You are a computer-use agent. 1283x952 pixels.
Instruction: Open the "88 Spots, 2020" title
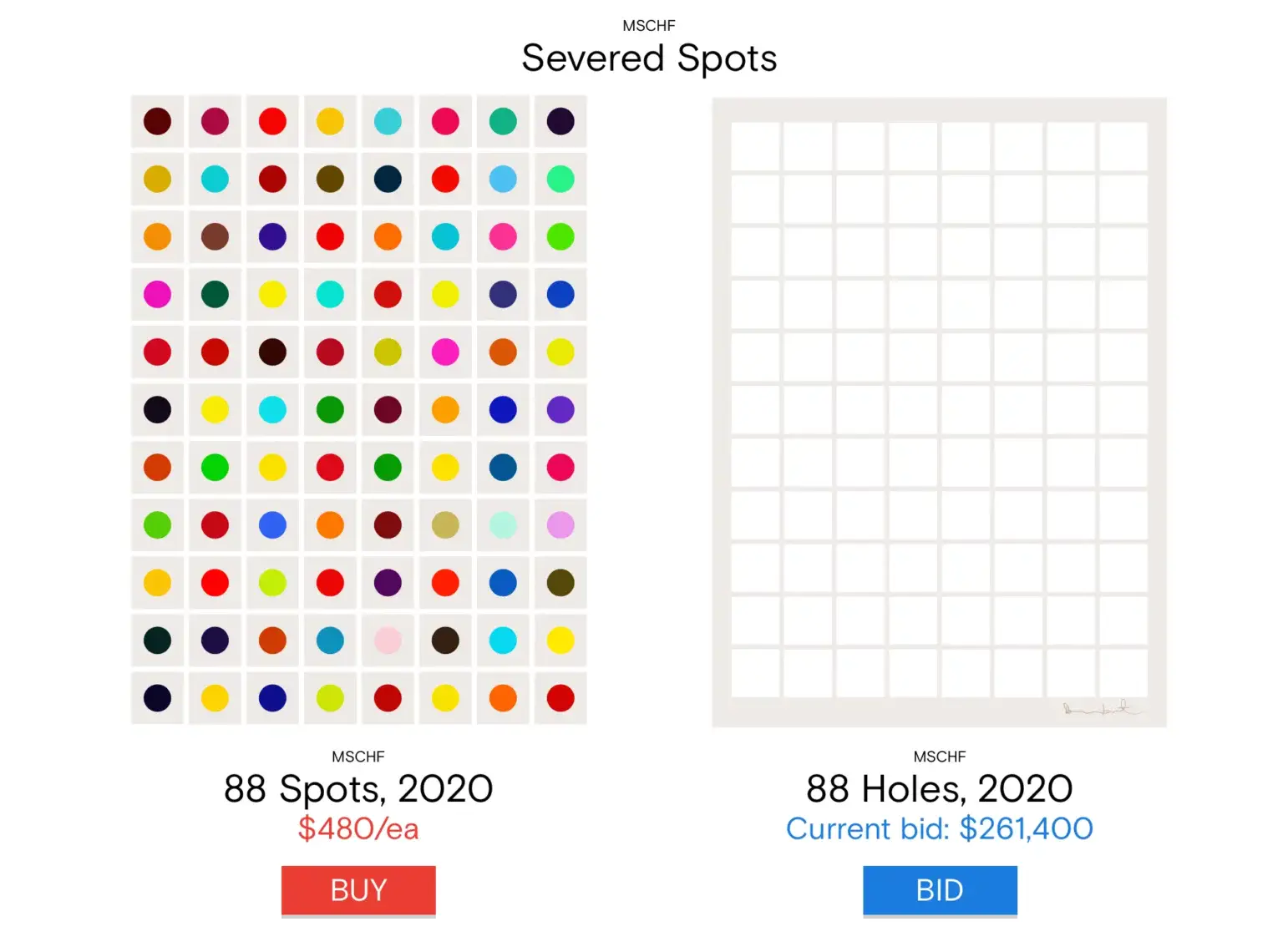(x=358, y=788)
